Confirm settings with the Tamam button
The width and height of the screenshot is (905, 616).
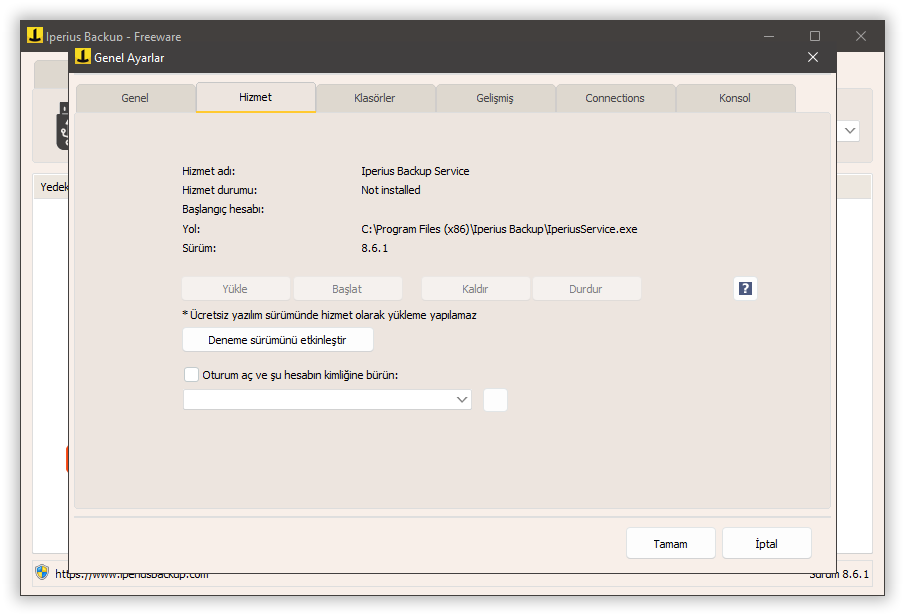[671, 543]
